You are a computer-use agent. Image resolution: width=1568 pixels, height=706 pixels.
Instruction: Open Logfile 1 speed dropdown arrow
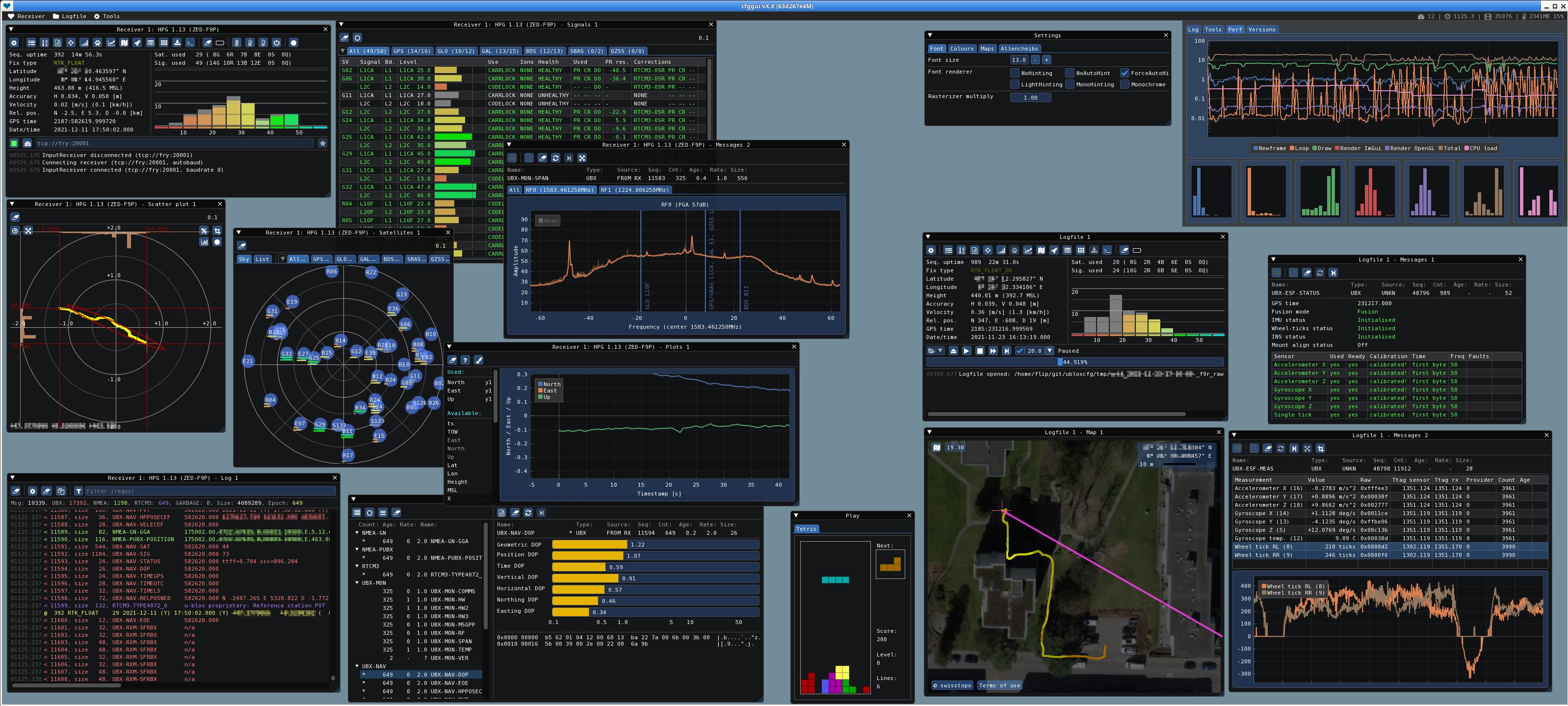click(1050, 351)
